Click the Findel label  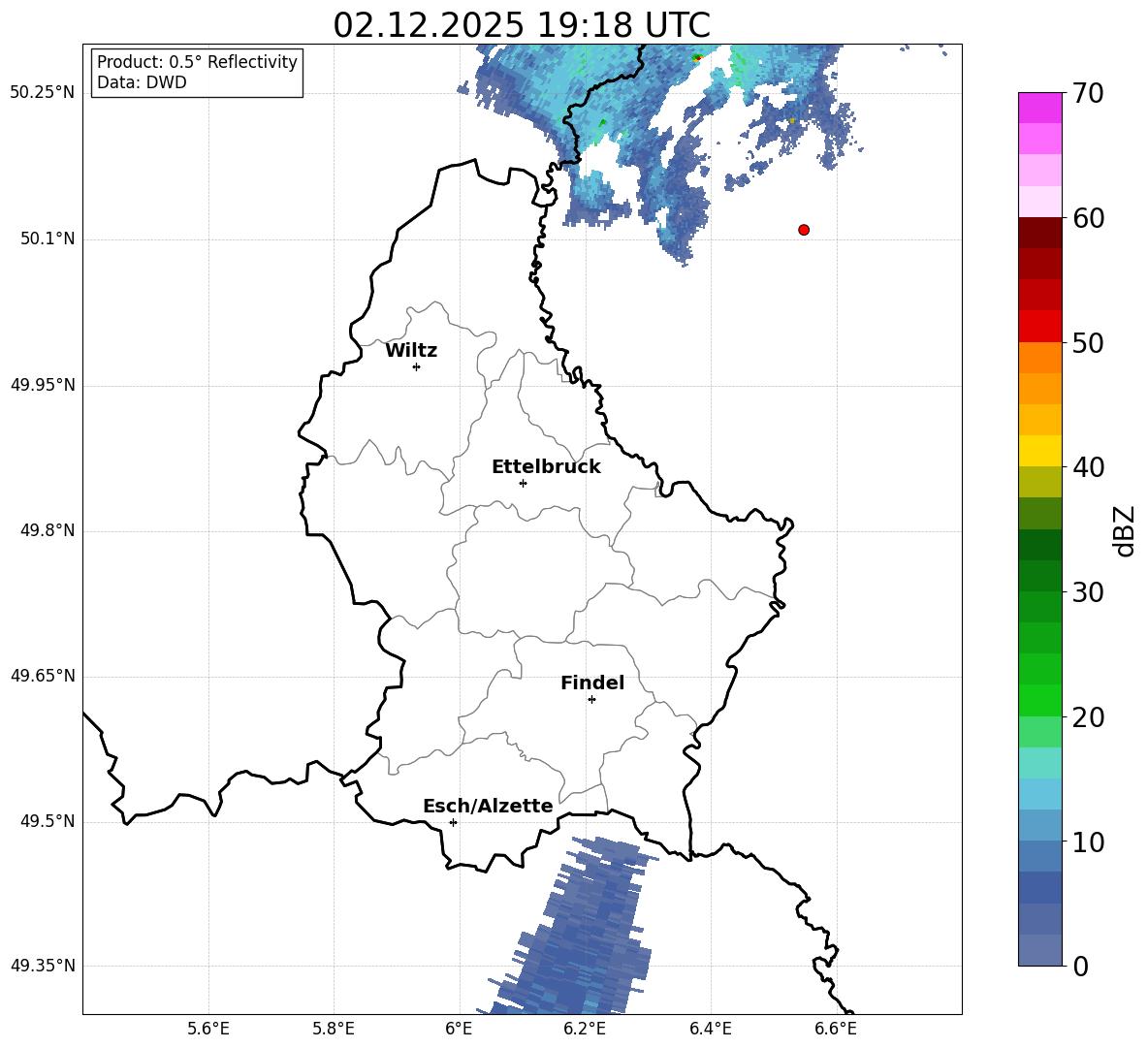coord(592,683)
